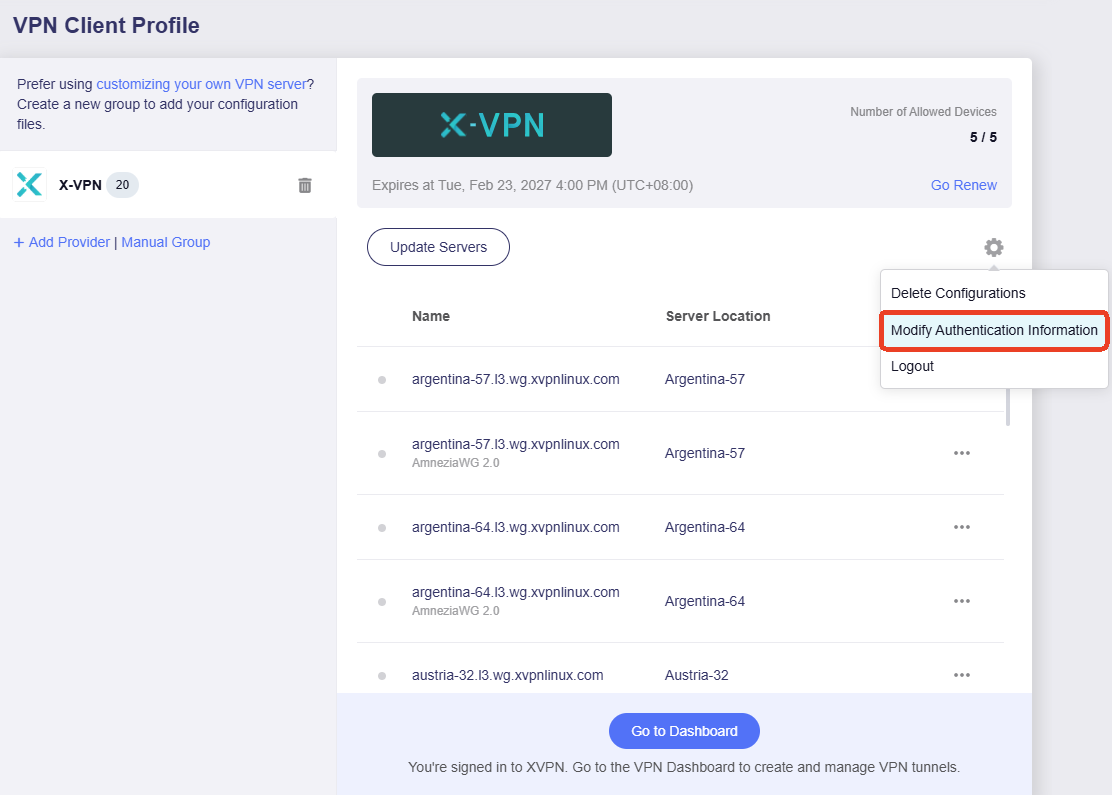This screenshot has width=1112, height=795.
Task: Click the 5 / 5 allowed devices value
Action: [983, 137]
